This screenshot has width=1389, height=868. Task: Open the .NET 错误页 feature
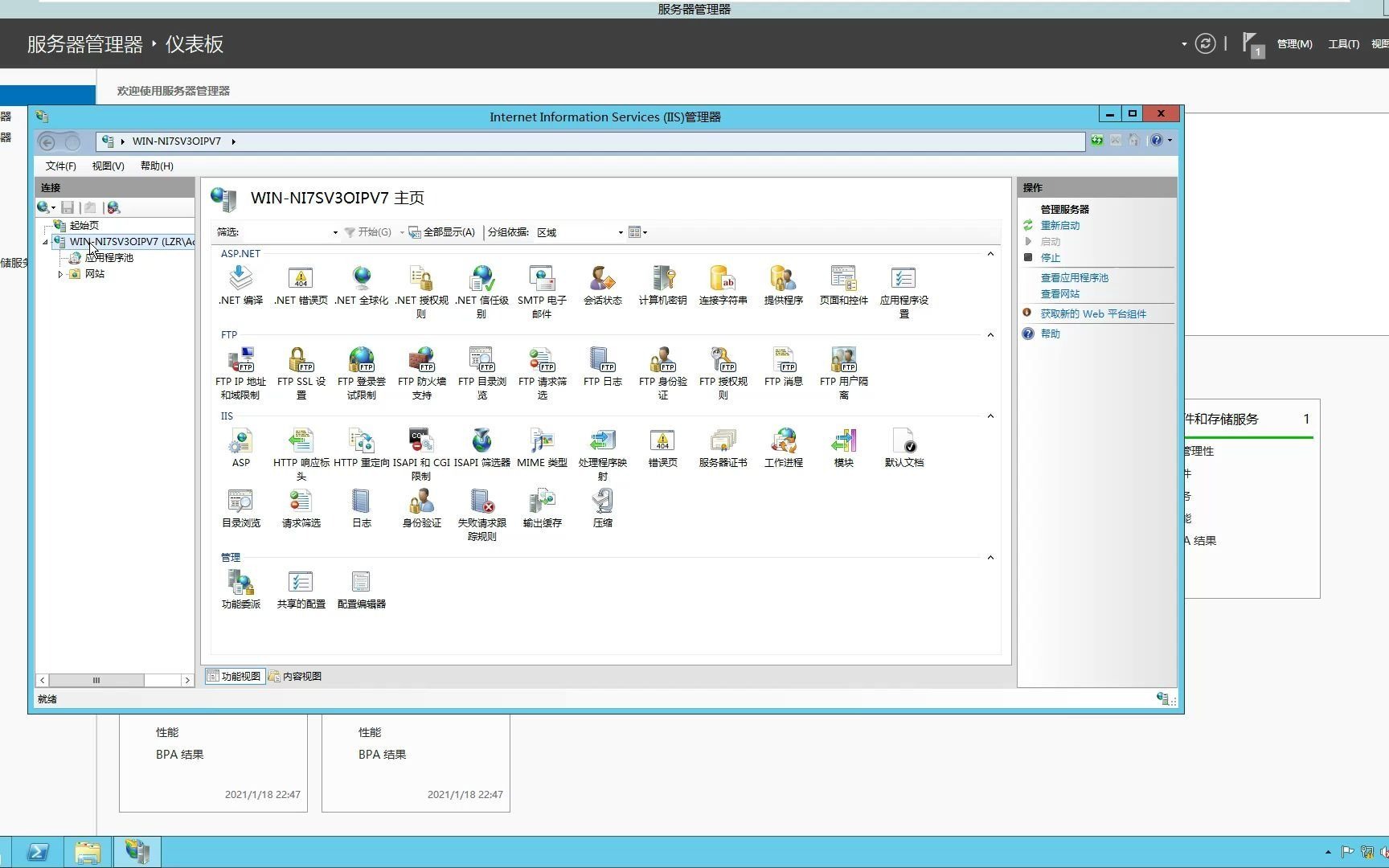pos(301,286)
